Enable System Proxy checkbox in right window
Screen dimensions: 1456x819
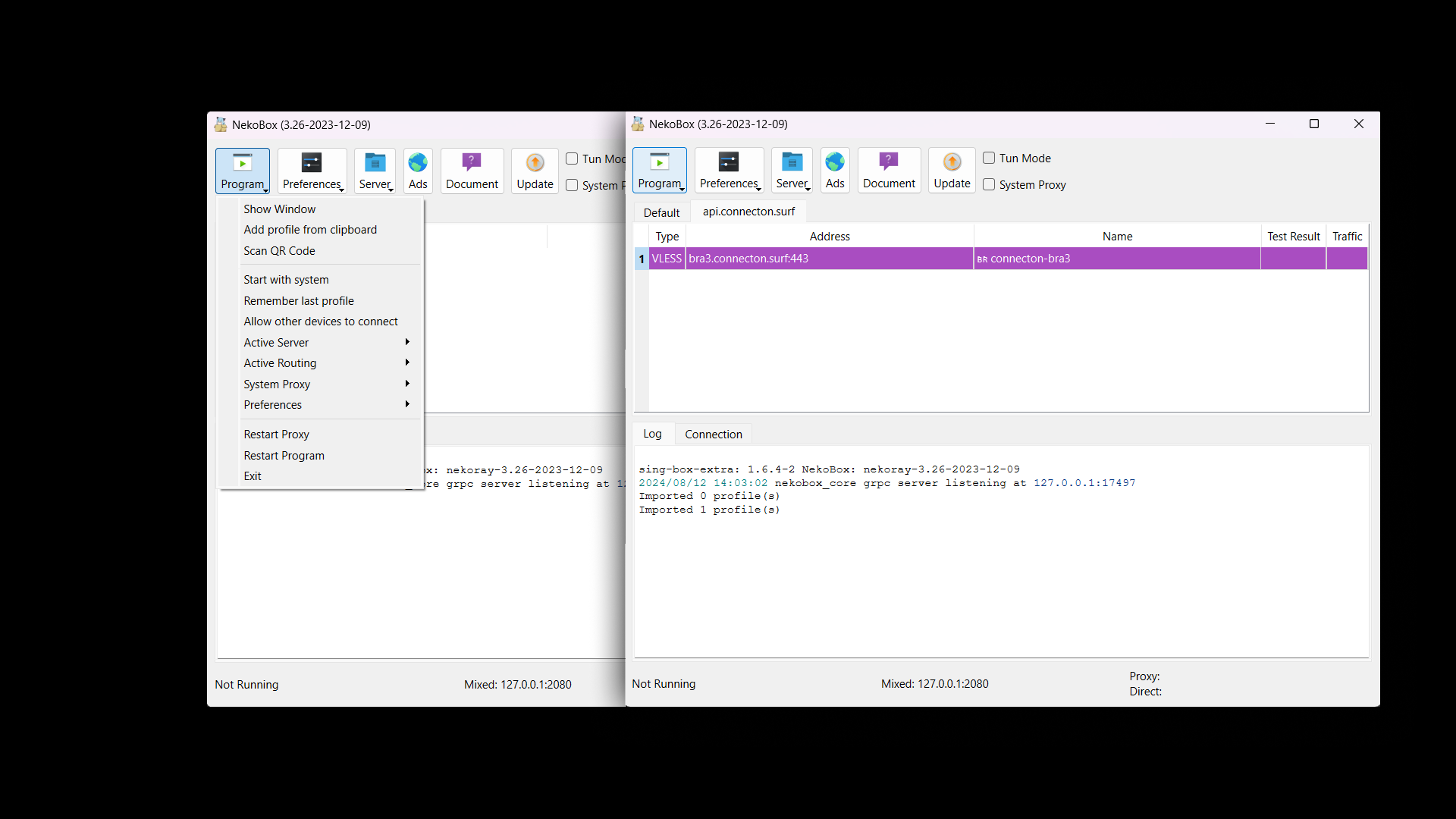point(989,184)
